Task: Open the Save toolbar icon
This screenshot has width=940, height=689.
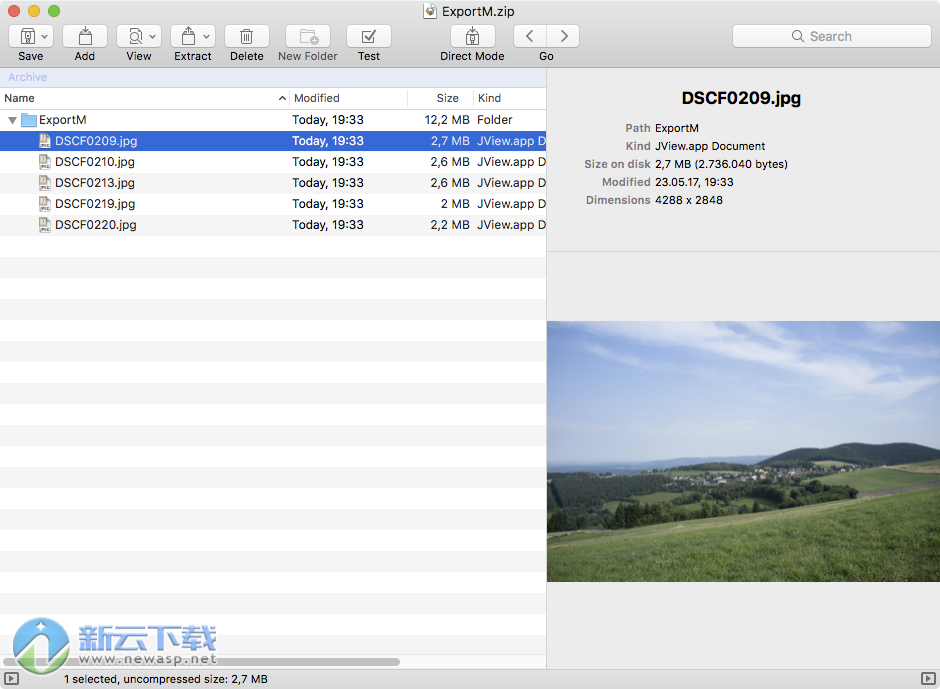Action: (26, 35)
